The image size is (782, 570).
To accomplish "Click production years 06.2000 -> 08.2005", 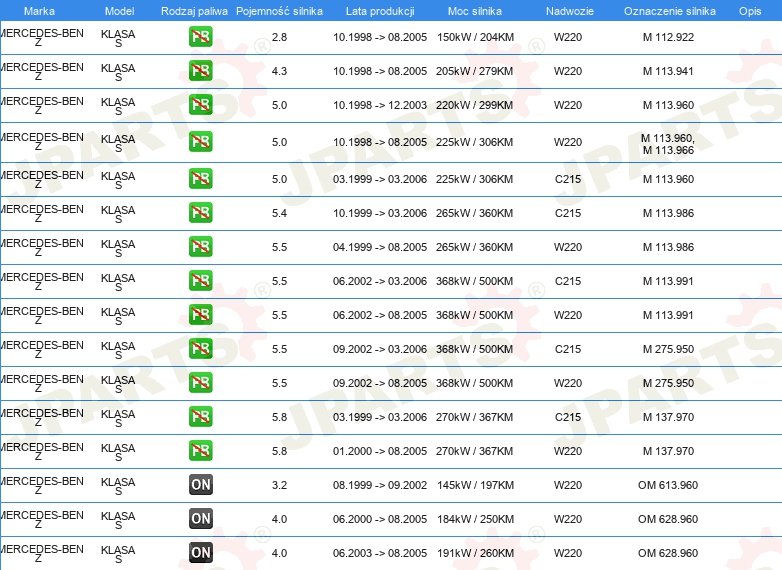I will click(x=380, y=519).
